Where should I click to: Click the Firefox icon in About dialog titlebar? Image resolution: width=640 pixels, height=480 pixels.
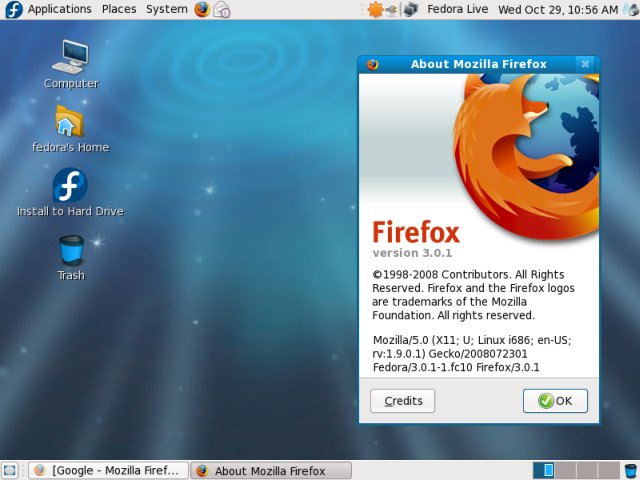pos(372,64)
